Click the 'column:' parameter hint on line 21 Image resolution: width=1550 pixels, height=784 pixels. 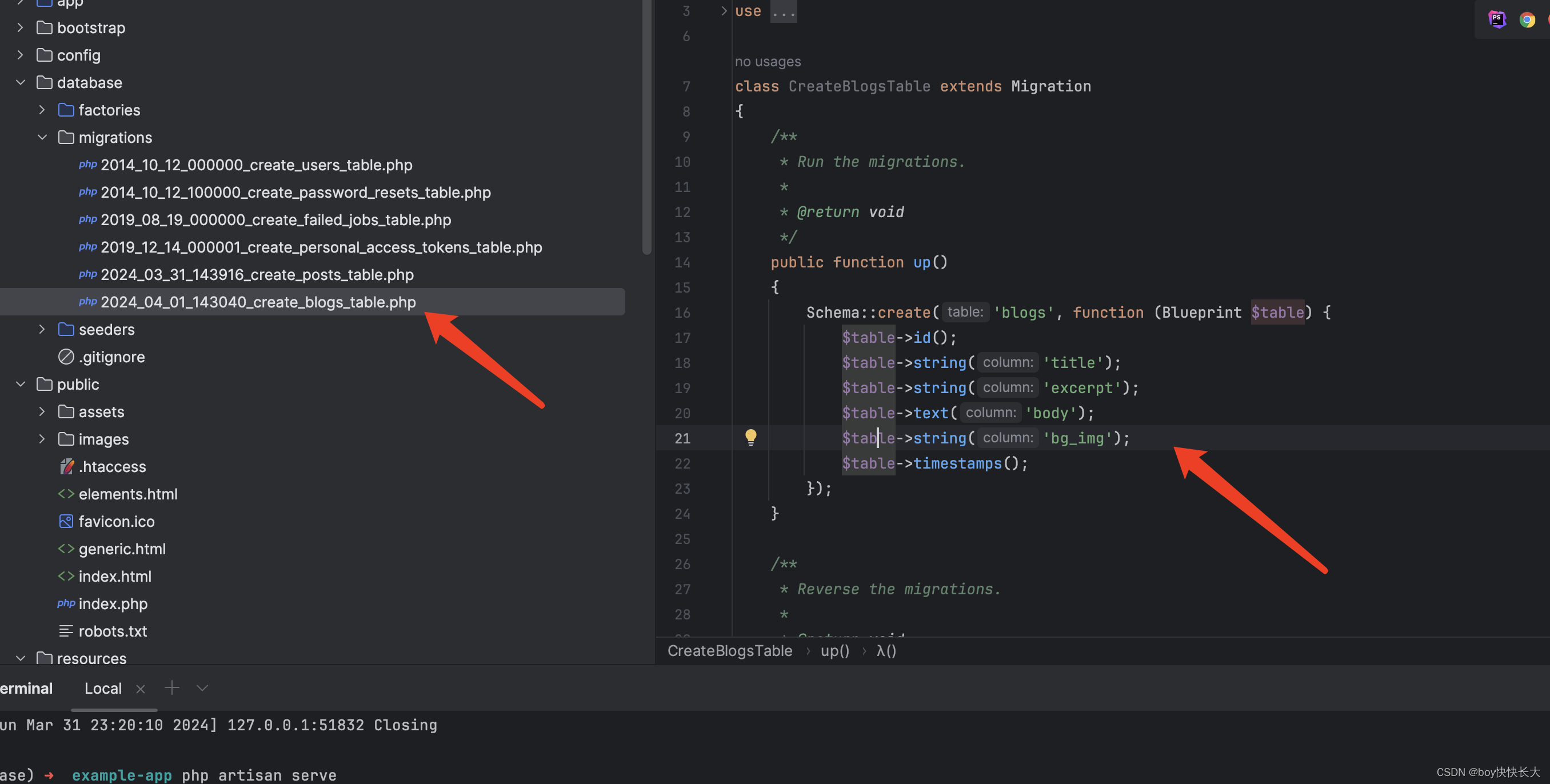pyautogui.click(x=1007, y=437)
